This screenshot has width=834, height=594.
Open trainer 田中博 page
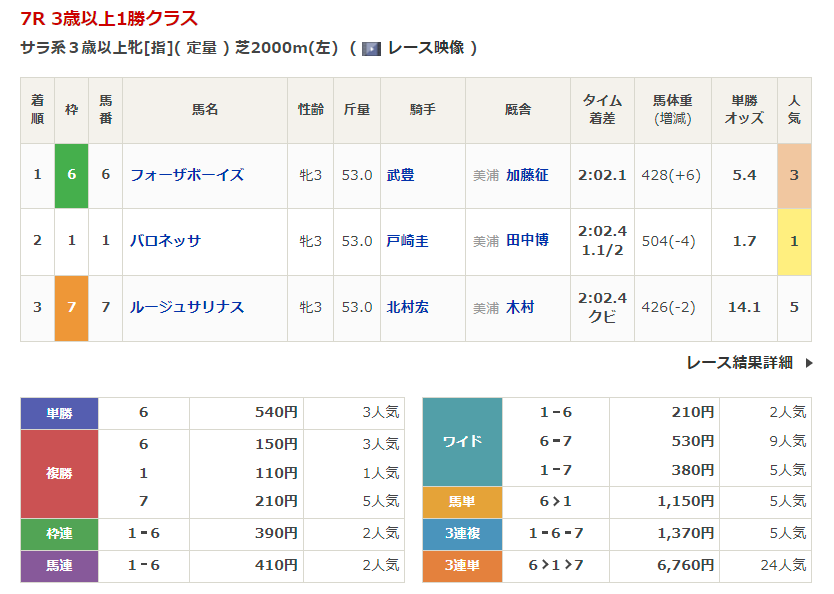(x=527, y=241)
